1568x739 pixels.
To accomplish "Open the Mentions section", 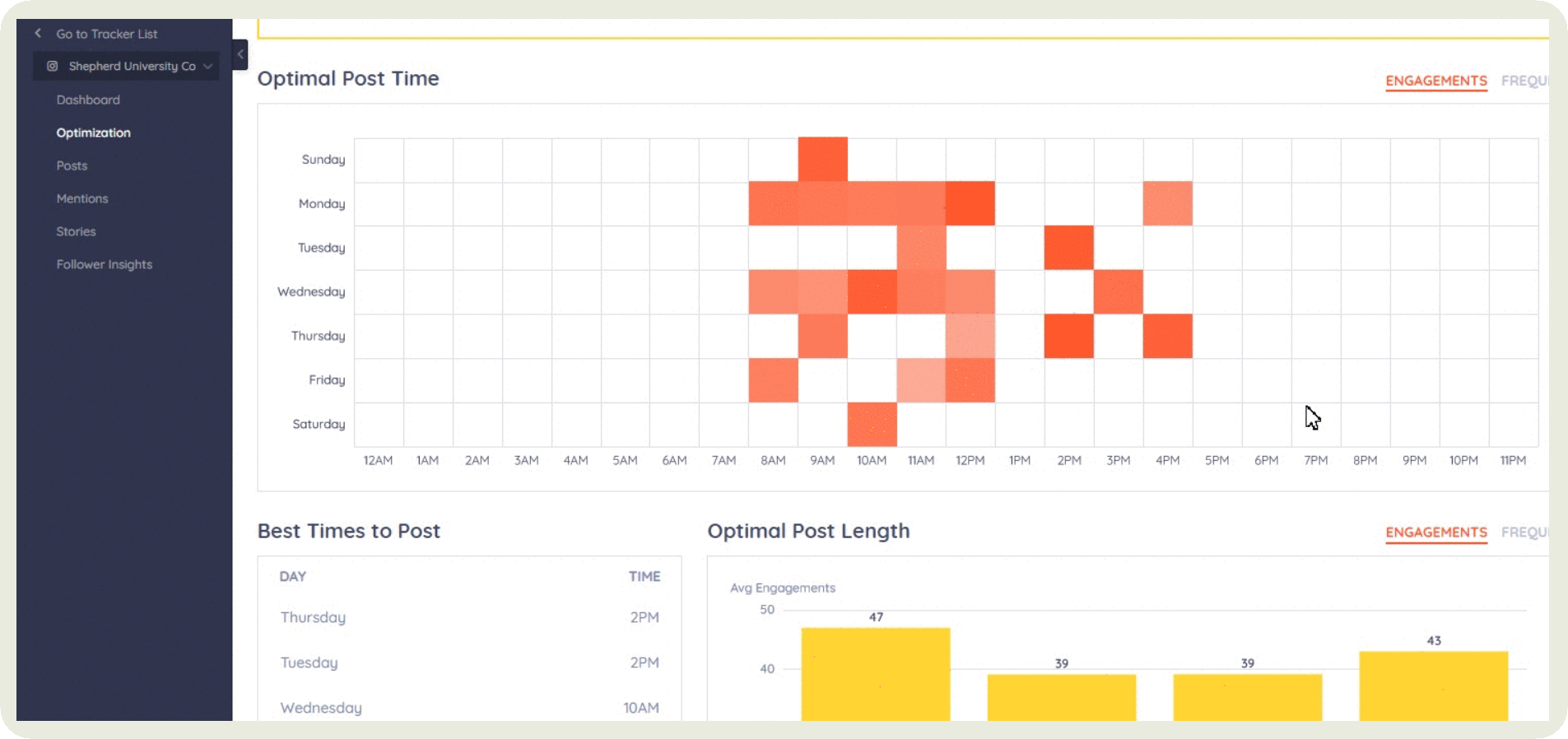I will click(82, 198).
